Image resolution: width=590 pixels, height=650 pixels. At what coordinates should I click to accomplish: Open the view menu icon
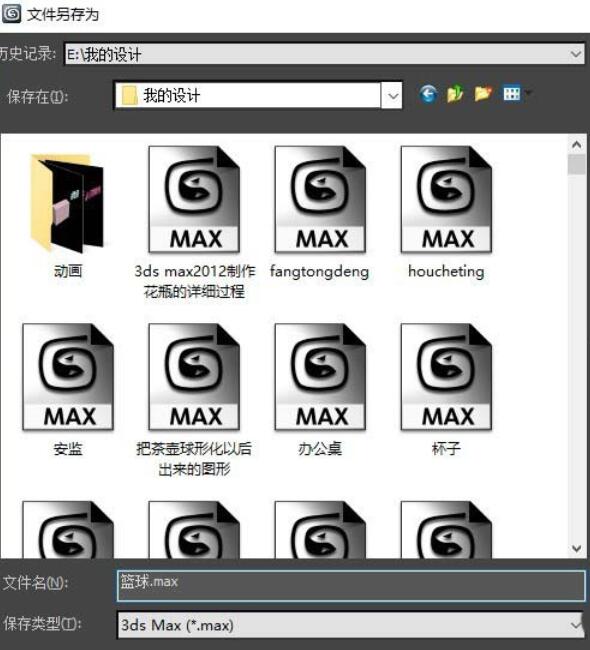click(516, 94)
